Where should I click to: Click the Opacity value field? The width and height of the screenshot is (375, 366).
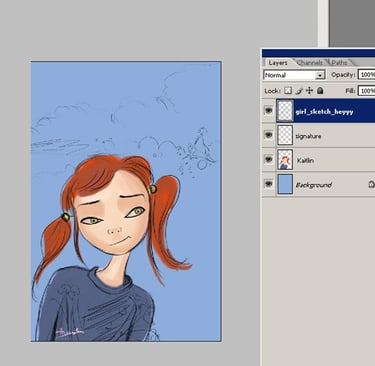coord(366,75)
